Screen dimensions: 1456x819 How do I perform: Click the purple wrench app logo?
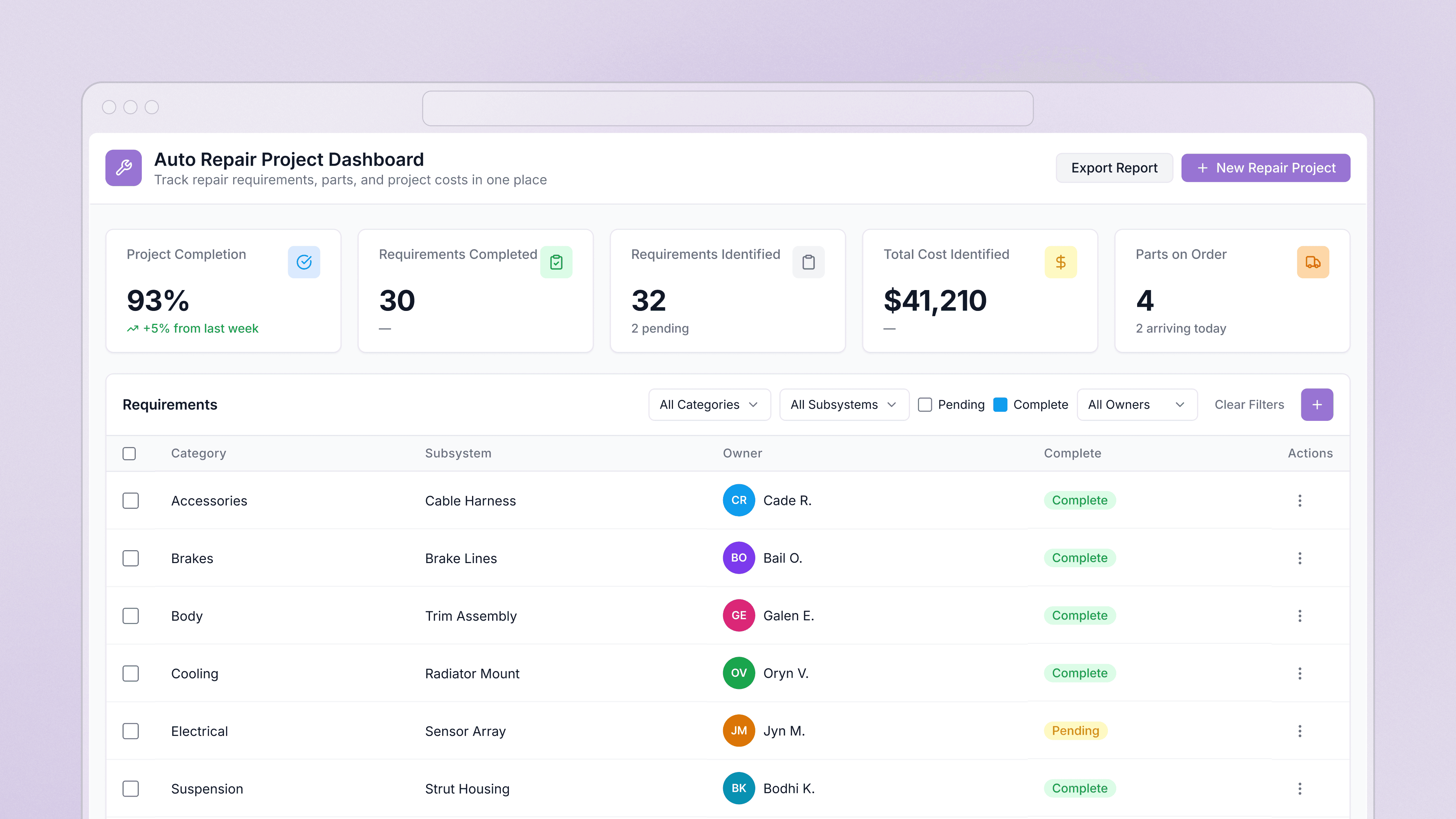tap(123, 168)
